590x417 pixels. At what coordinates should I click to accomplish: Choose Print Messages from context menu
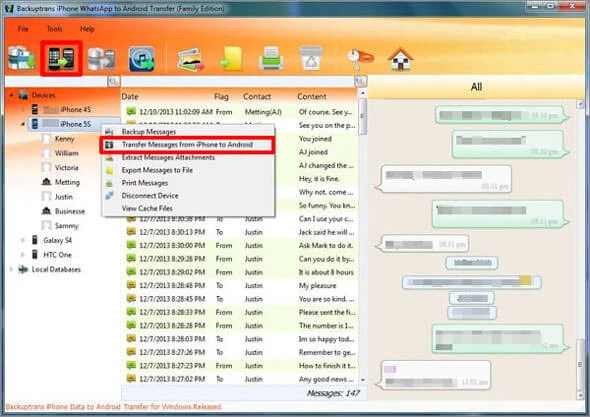(188, 183)
